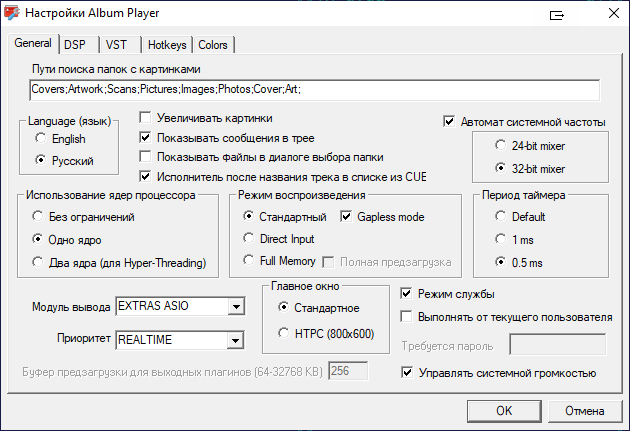Click the Album Player app icon in title bar
Viewport: 630px width, 431px height.
click(12, 13)
